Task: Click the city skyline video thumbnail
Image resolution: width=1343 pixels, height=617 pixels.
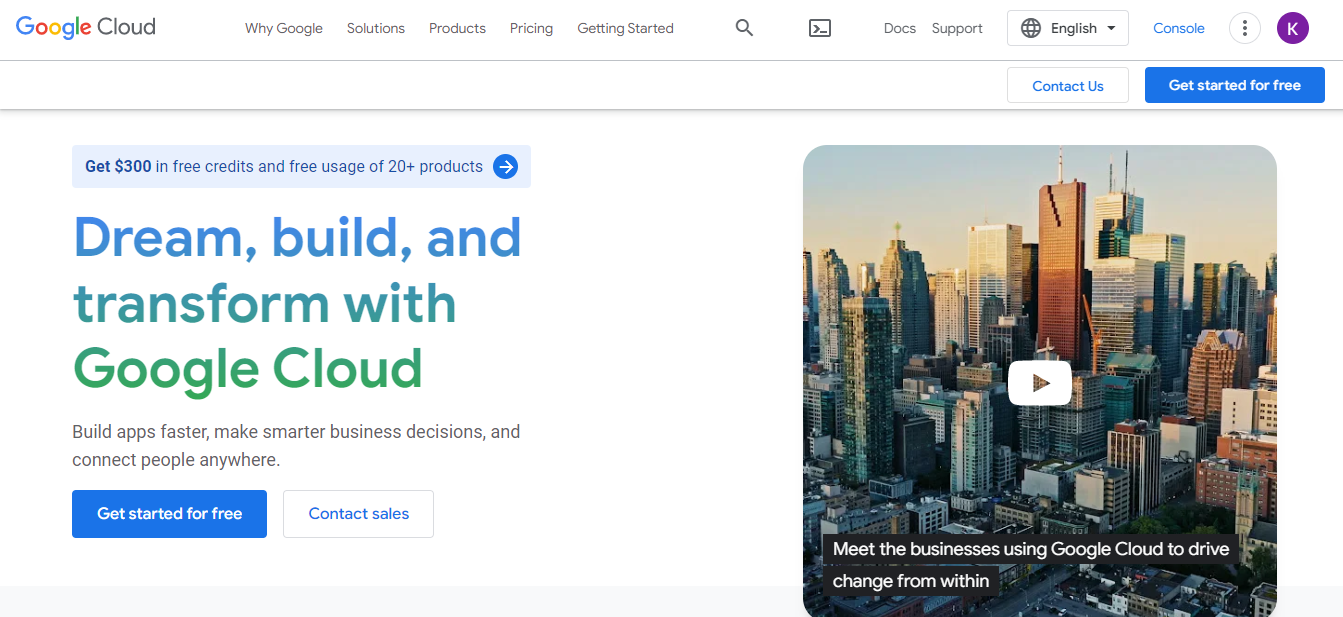Action: (x=1040, y=381)
